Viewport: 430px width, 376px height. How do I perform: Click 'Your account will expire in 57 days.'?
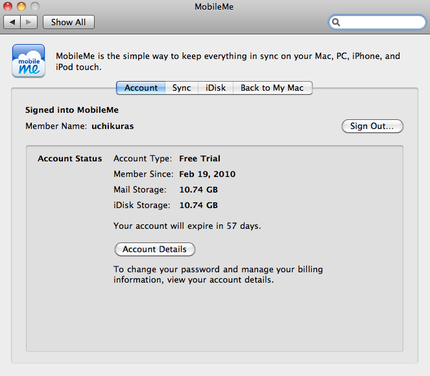click(x=187, y=226)
